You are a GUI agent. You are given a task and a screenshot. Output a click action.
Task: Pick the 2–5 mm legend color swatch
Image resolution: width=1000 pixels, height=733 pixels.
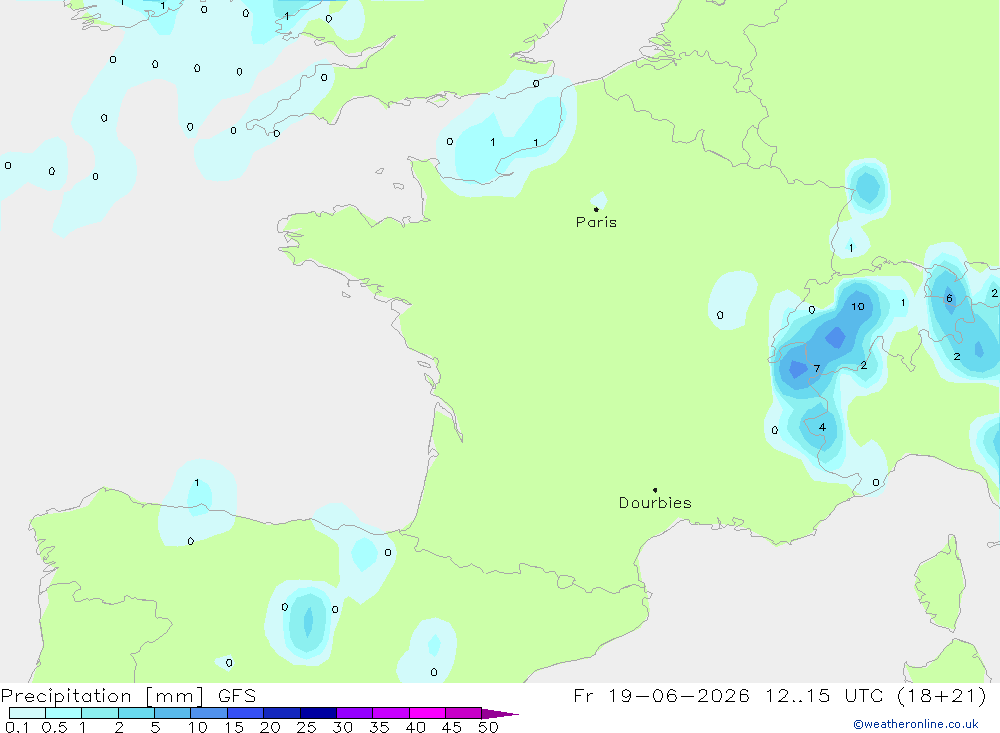(x=136, y=713)
